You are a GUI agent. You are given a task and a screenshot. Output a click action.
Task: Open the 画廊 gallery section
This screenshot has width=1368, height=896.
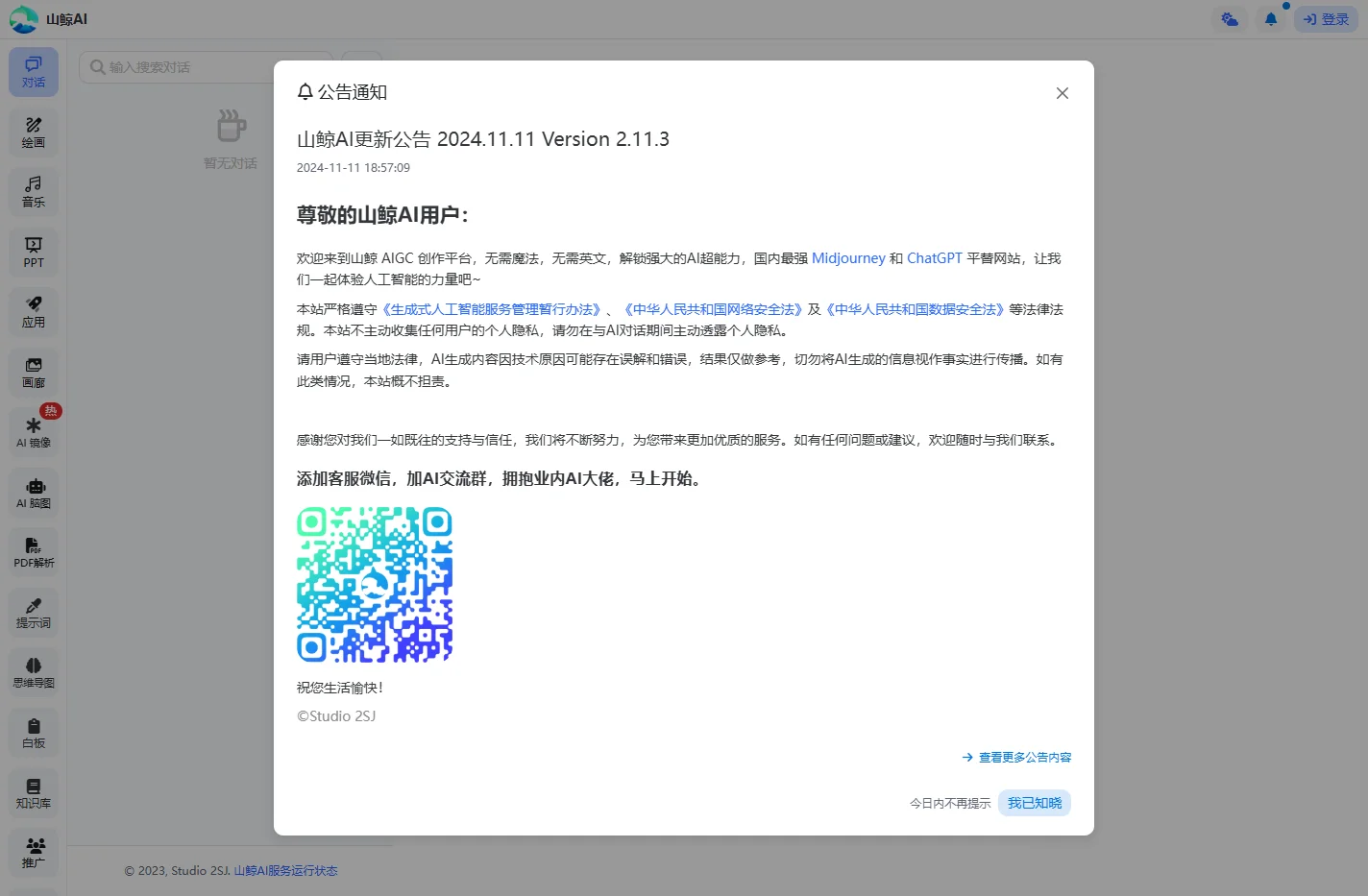point(34,373)
